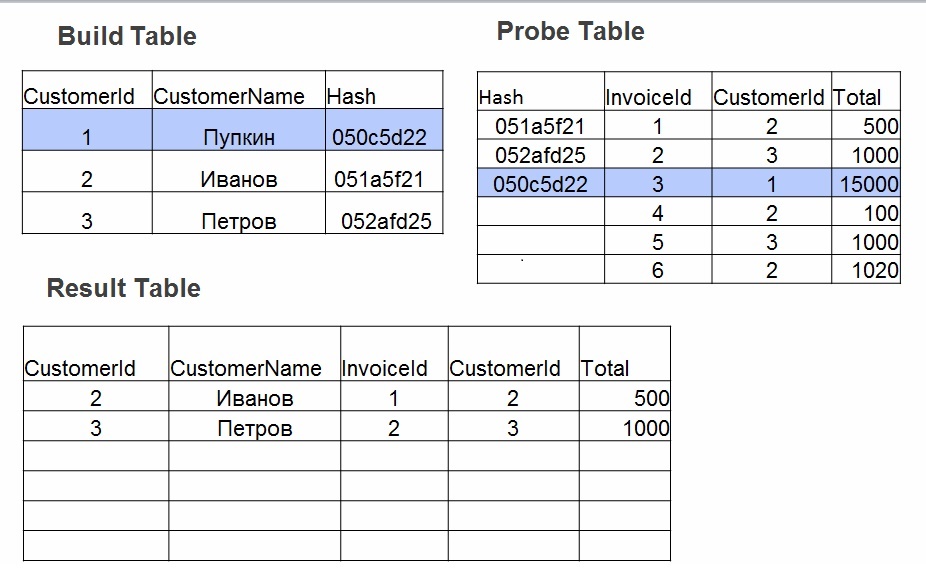This screenshot has width=926, height=574.
Task: Click hash 051a5f21 in the Probe Table
Action: [x=540, y=126]
